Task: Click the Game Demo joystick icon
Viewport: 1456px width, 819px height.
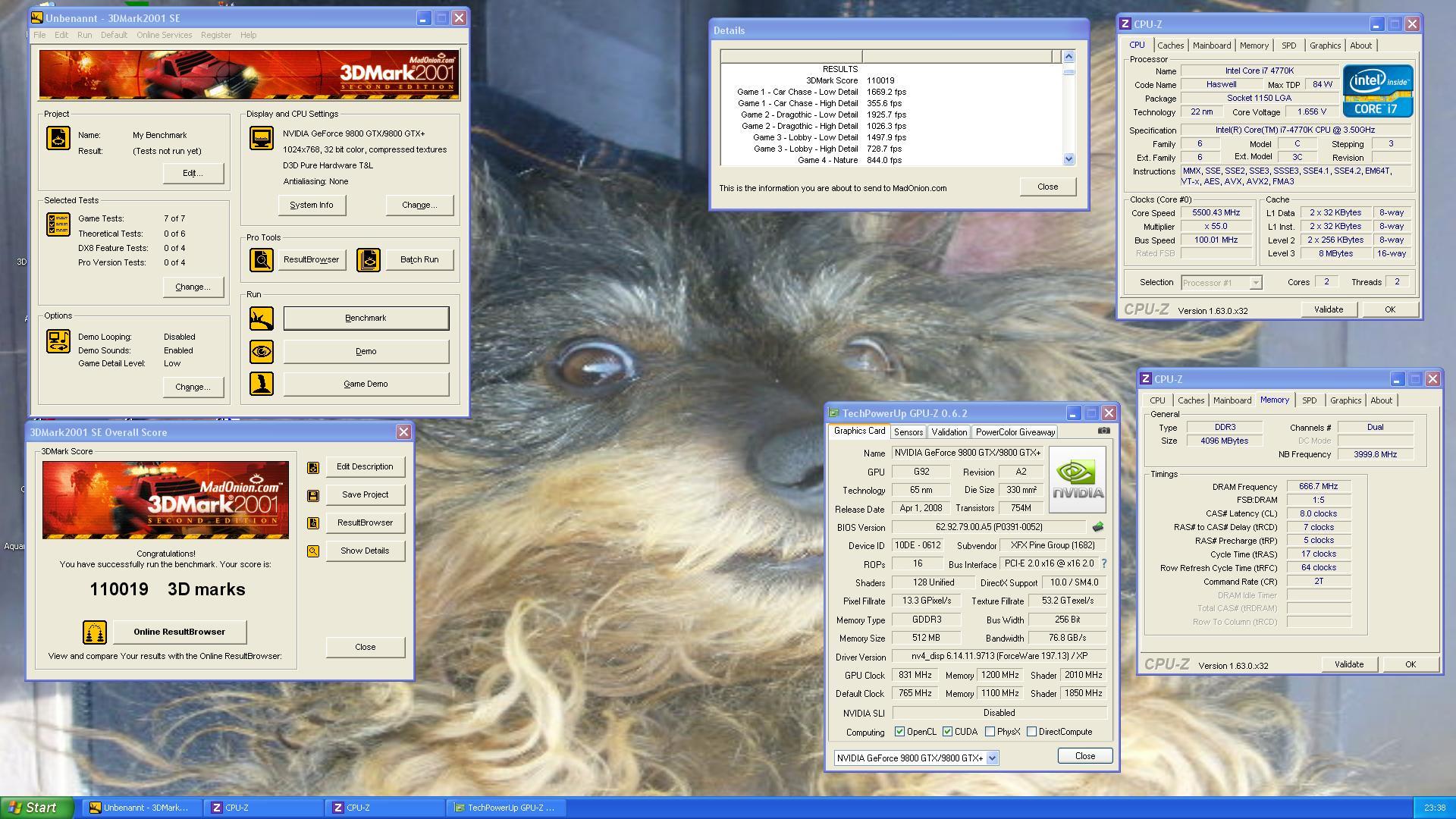Action: click(262, 384)
